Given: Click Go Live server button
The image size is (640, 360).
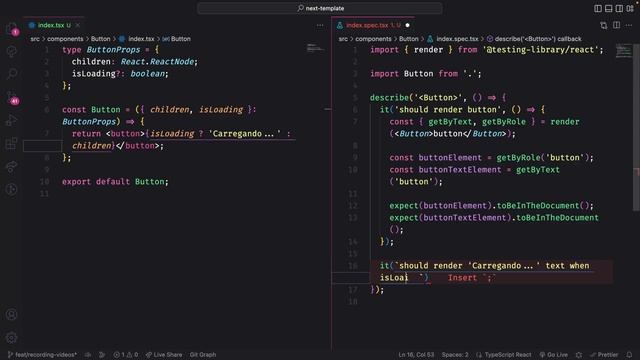Looking at the screenshot, I should coord(554,355).
